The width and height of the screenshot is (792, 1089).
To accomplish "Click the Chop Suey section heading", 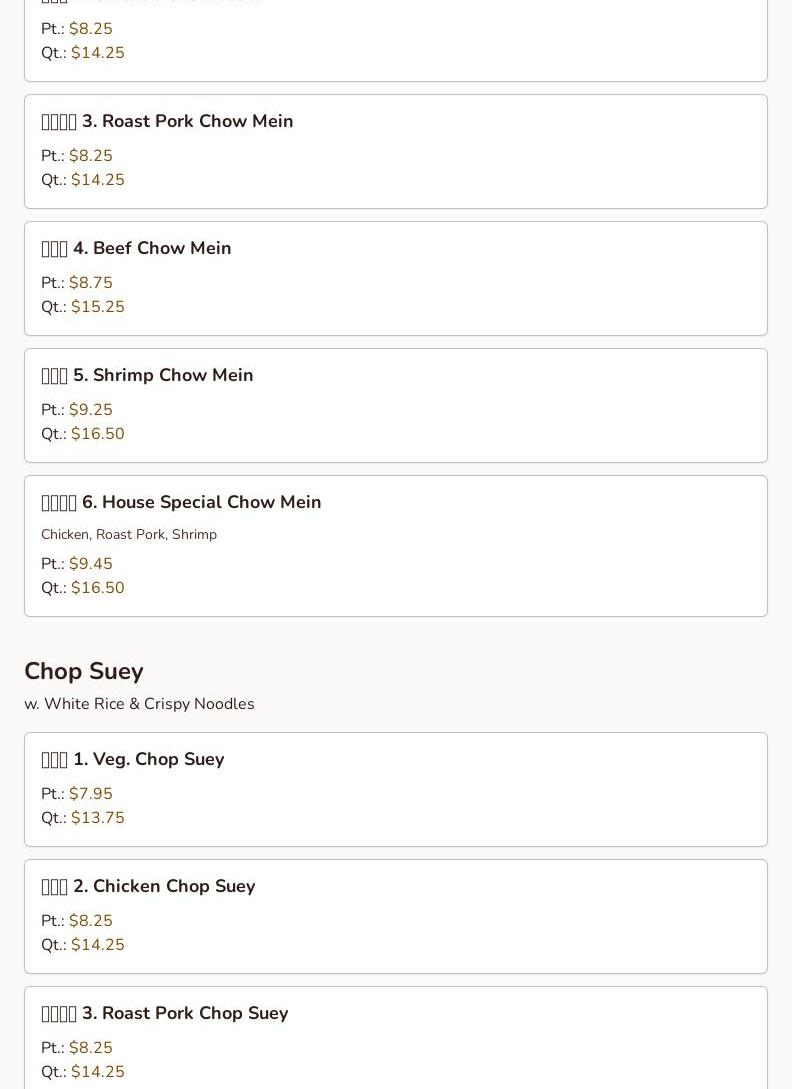I will (x=84, y=671).
